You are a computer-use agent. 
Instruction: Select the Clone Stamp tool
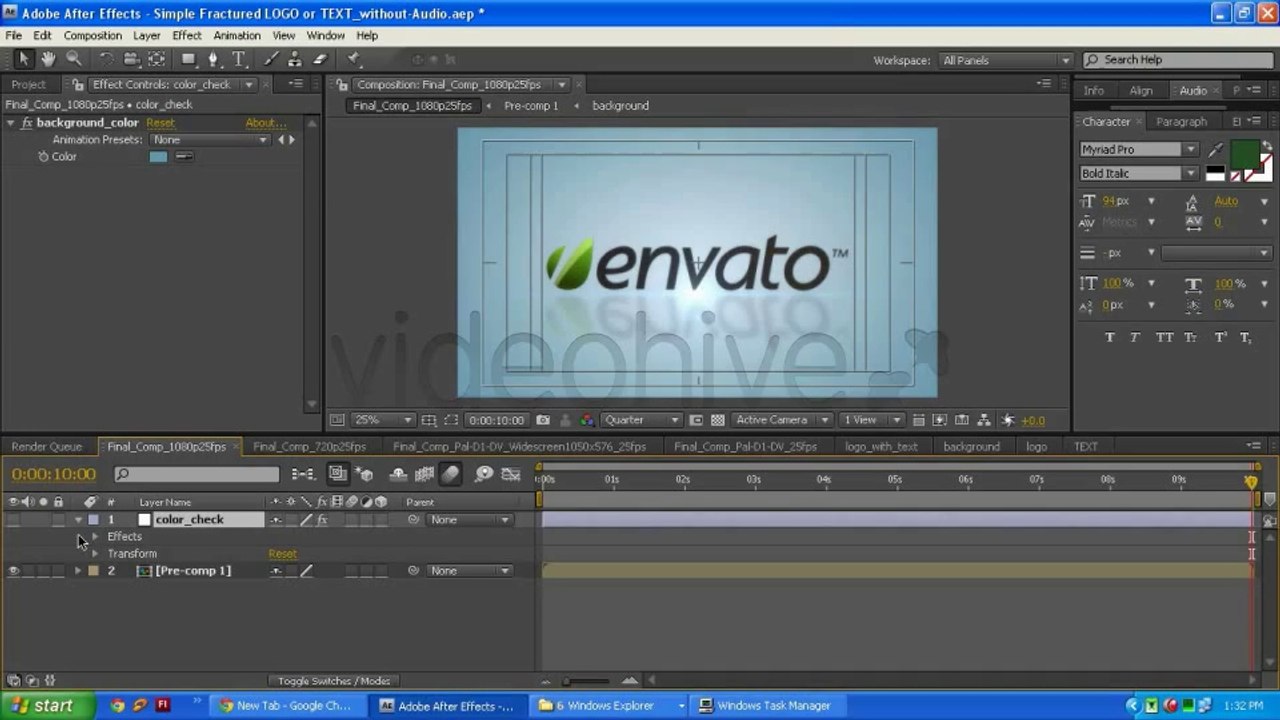296,60
